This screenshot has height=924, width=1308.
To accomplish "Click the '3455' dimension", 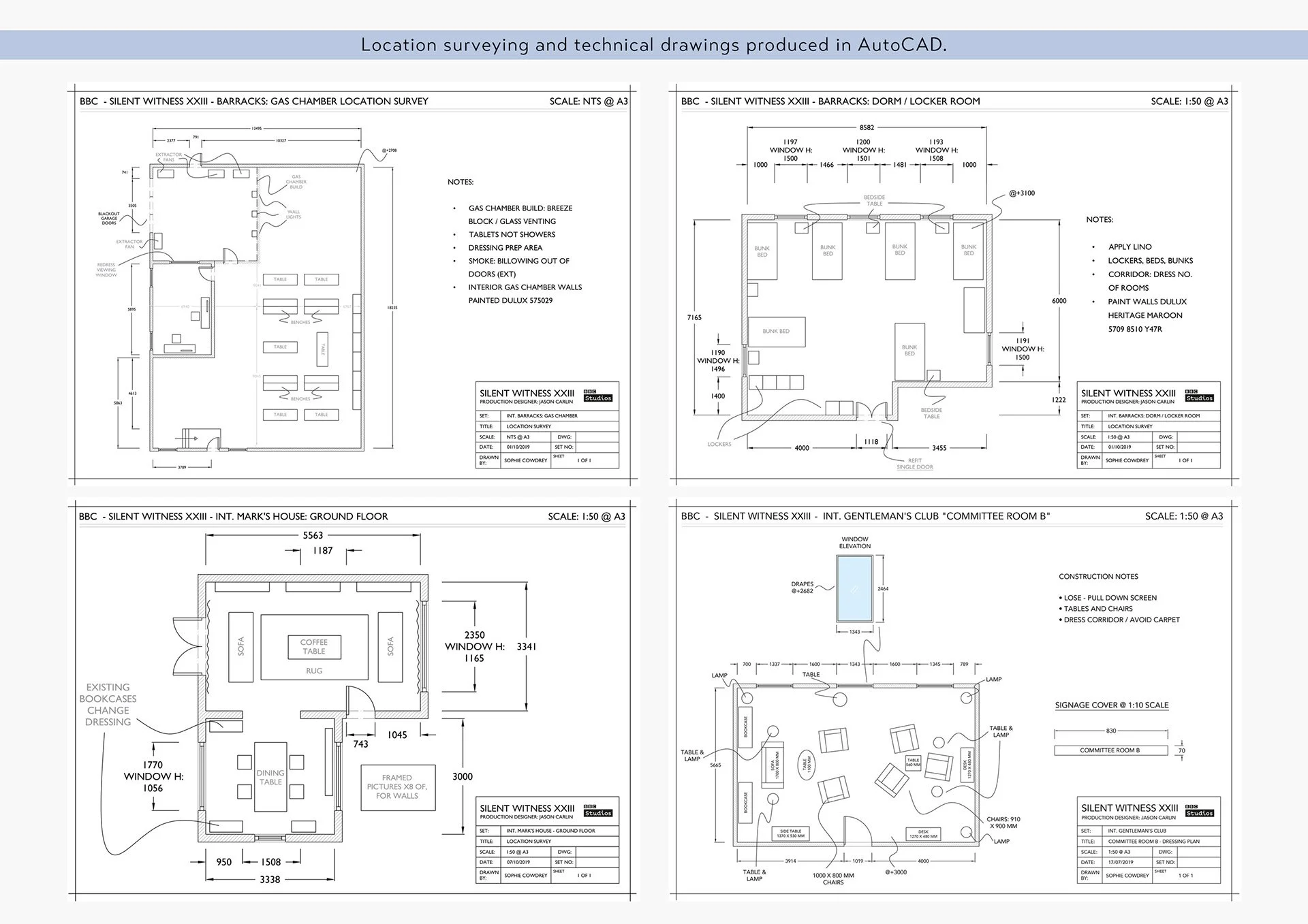I will click(939, 448).
